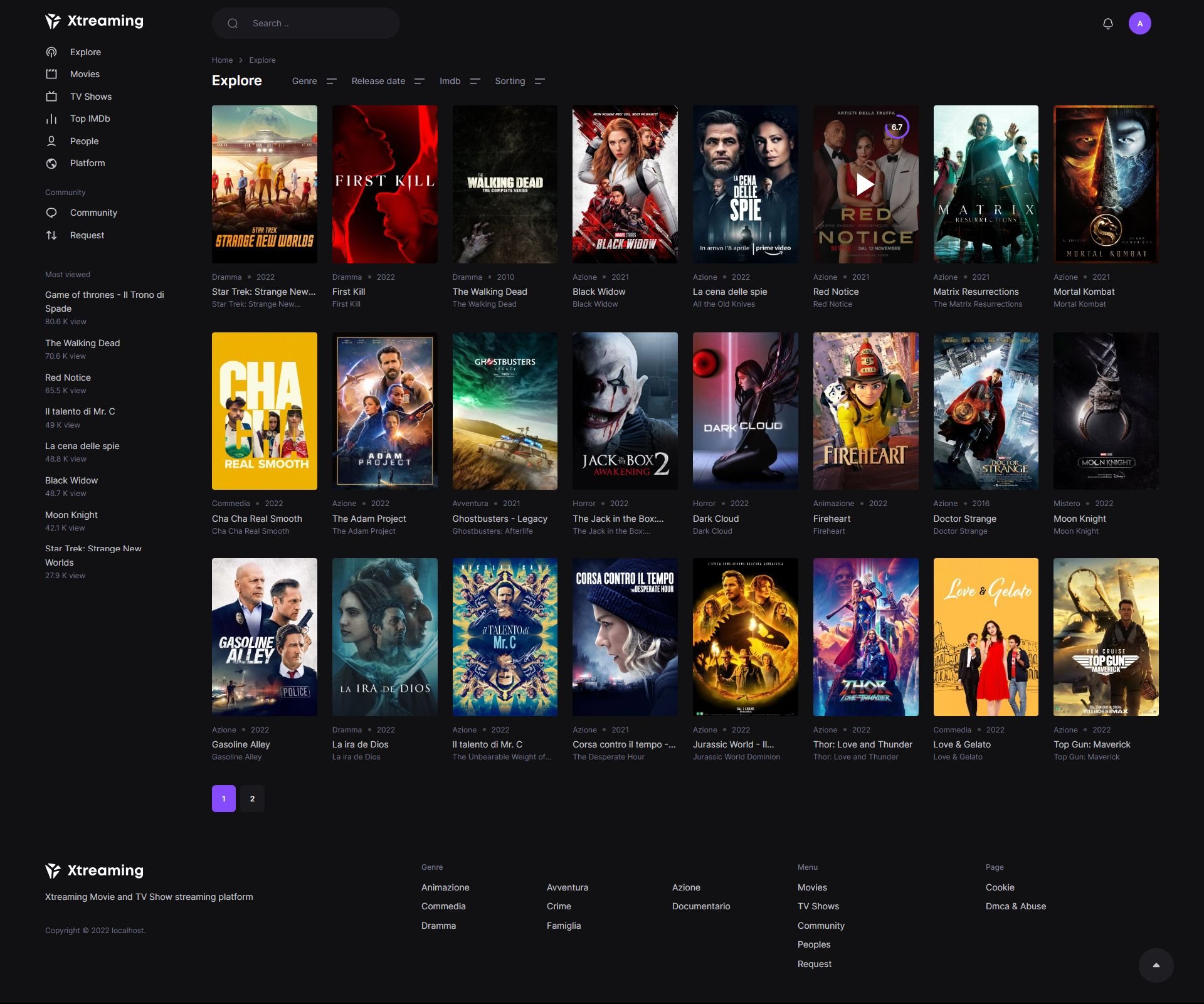Select Crime genre in footer
This screenshot has width=1204, height=1004.
559,906
